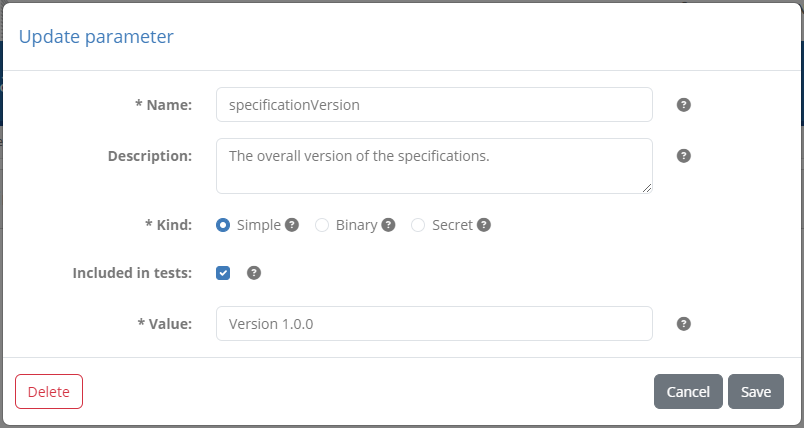
Task: Focus the Value field showing Version 1.0.0
Action: [434, 323]
